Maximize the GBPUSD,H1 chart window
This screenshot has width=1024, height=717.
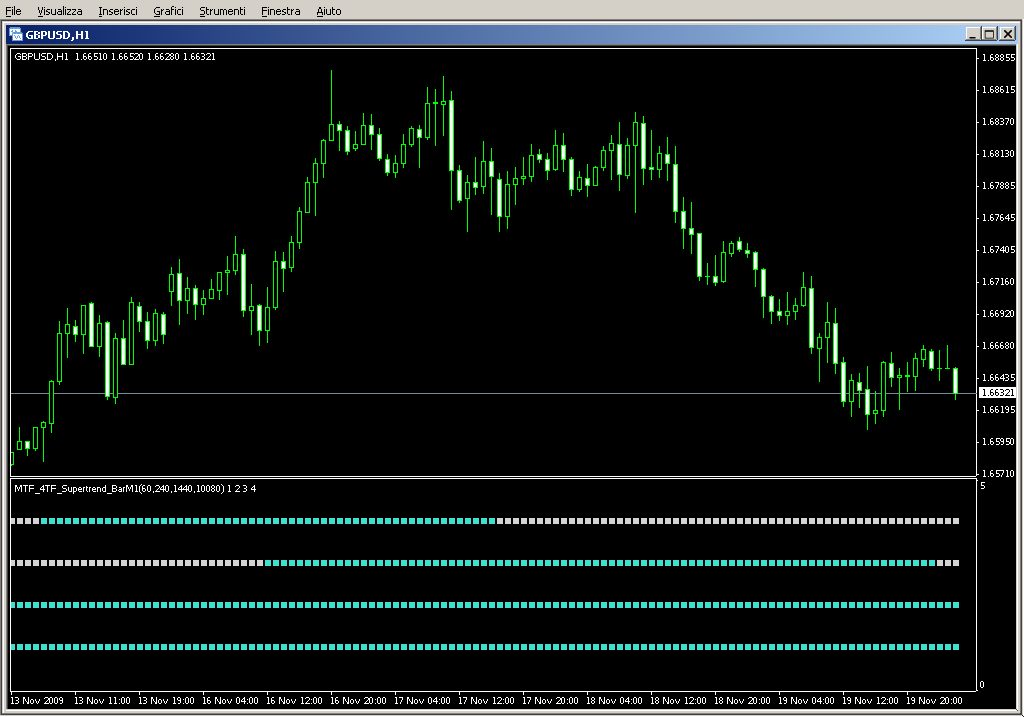click(x=989, y=34)
